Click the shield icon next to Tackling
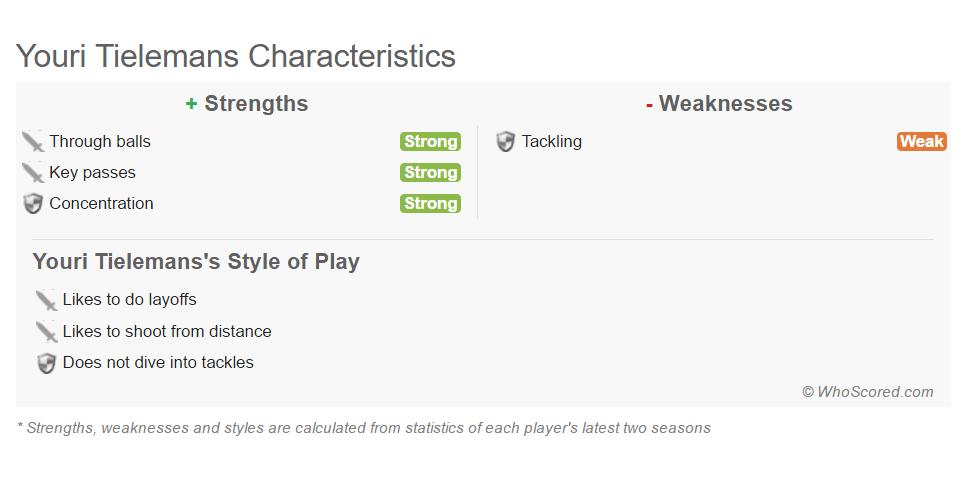This screenshot has width=971, height=486. pos(506,142)
